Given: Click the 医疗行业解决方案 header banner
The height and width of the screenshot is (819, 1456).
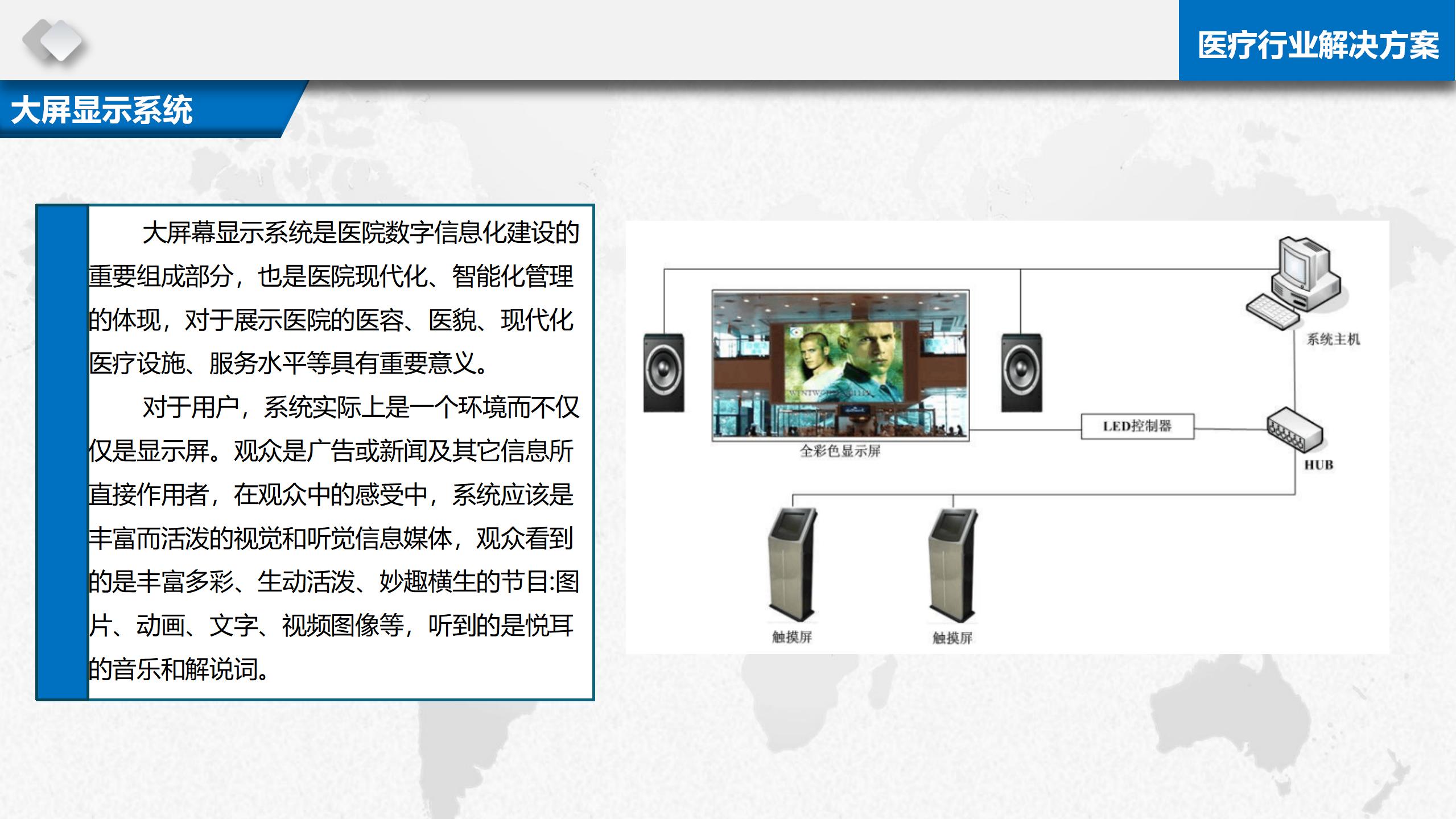Looking at the screenshot, I should (x=1318, y=45).
